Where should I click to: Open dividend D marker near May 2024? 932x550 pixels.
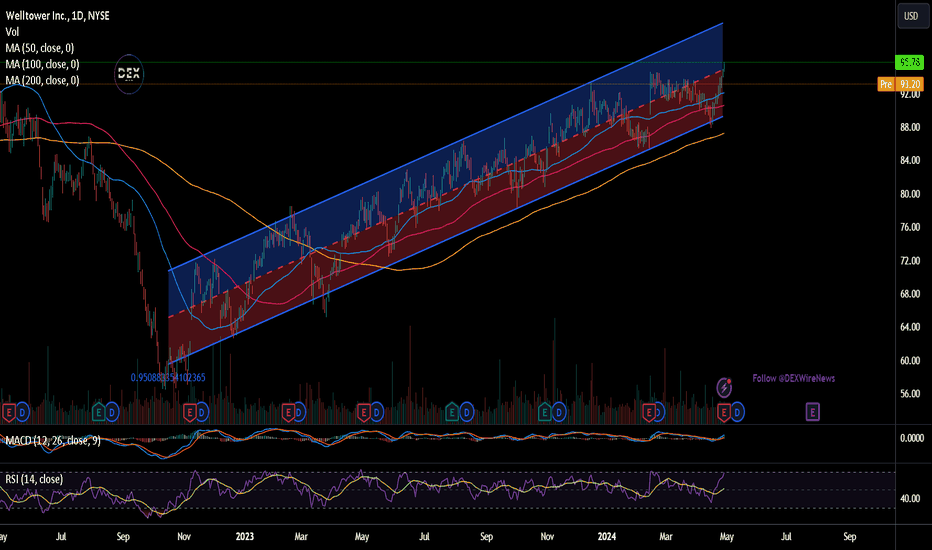tap(737, 412)
